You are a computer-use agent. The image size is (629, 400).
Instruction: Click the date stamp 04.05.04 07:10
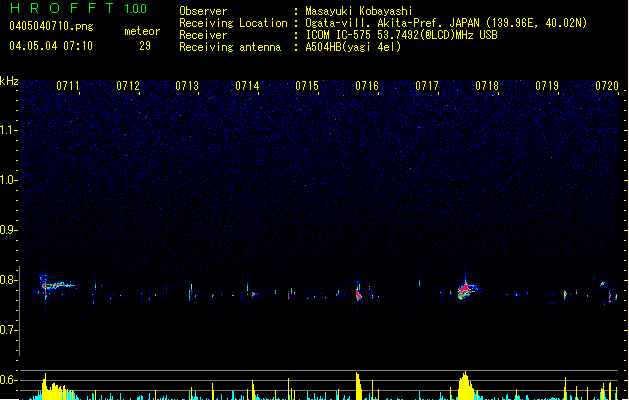[x=51, y=46]
